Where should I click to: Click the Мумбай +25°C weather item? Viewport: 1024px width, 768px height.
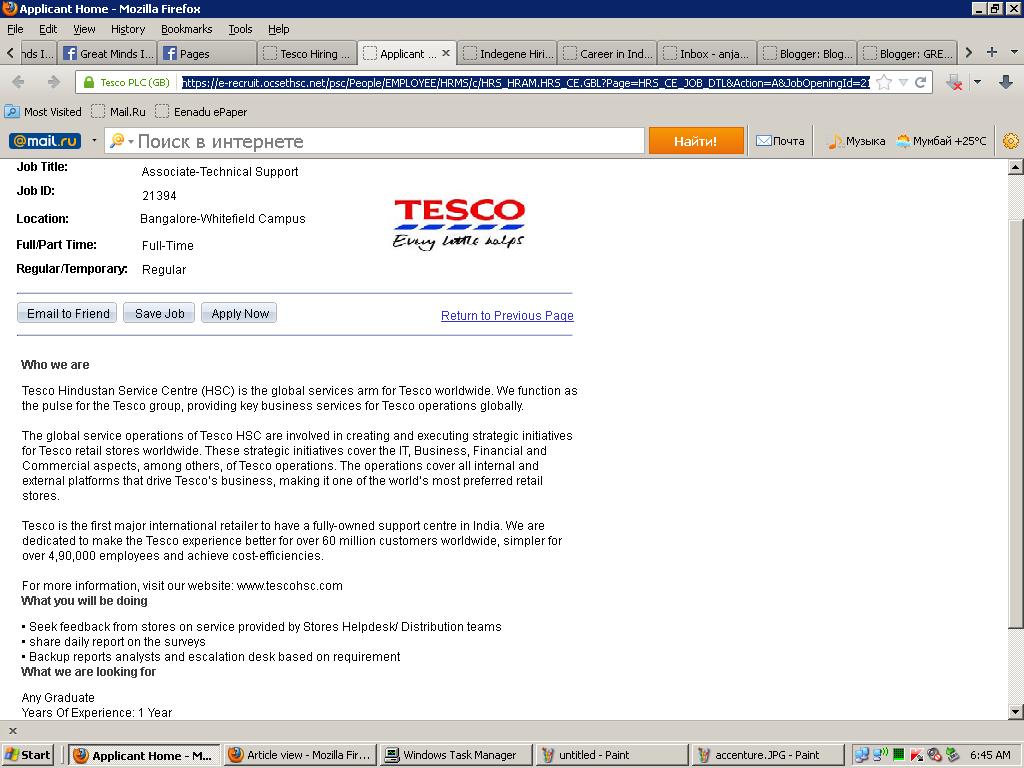tap(941, 141)
